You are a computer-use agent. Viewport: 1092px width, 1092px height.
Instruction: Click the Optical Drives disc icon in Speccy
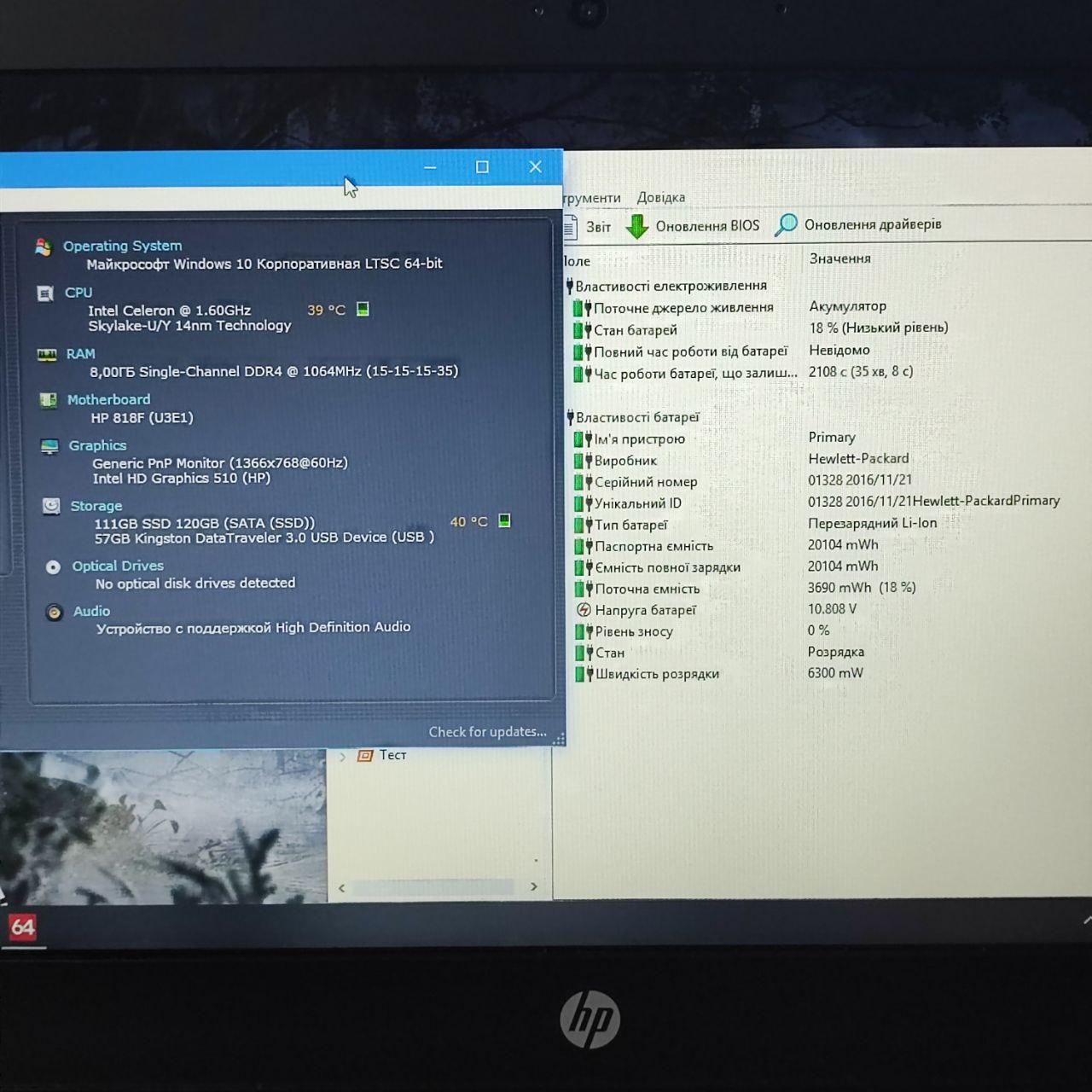pyautogui.click(x=53, y=567)
